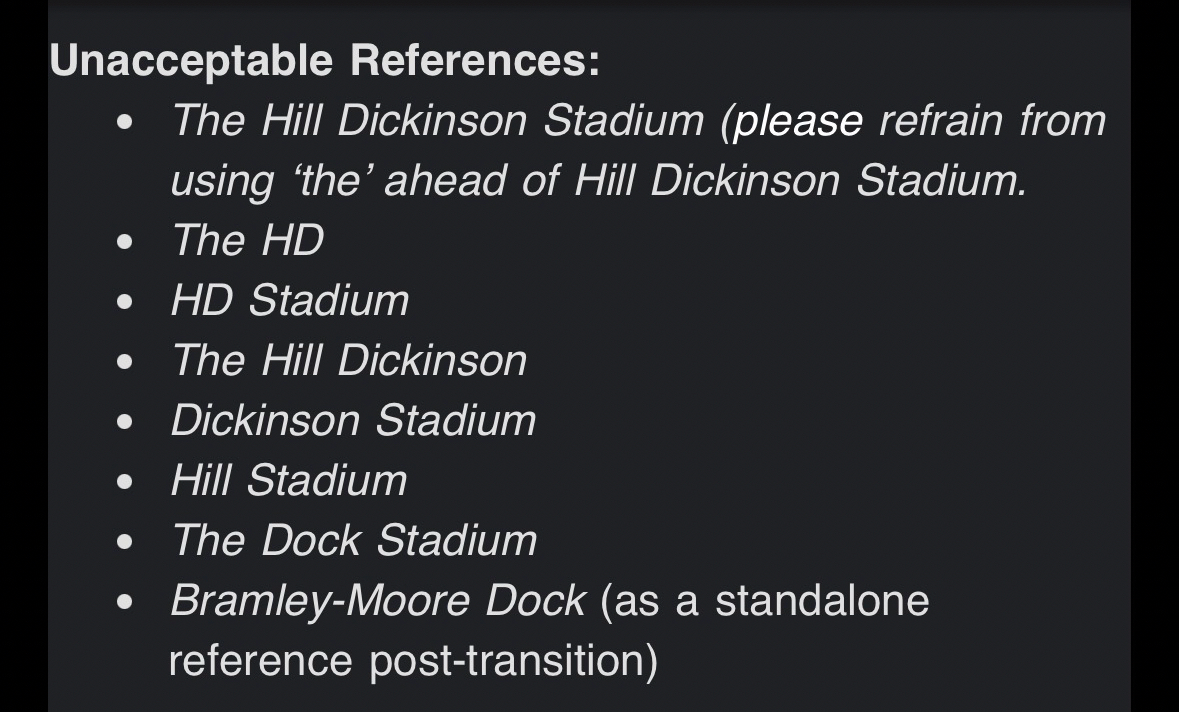This screenshot has height=712, width=1179.
Task: Select the "Hill Stadium" list entry
Action: point(288,481)
